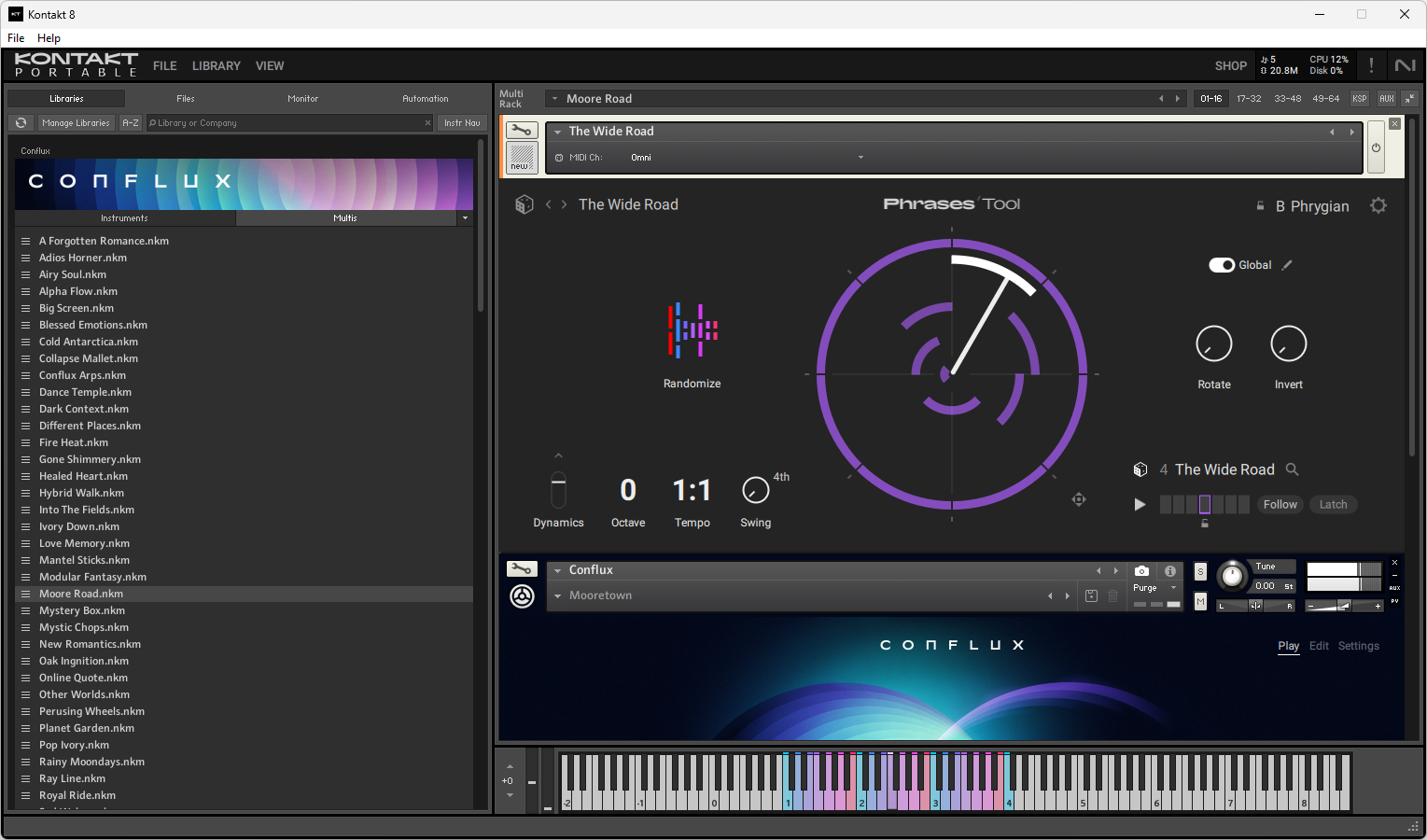Open The Wide Road wrench edit button
1427x840 pixels.
coord(522,131)
